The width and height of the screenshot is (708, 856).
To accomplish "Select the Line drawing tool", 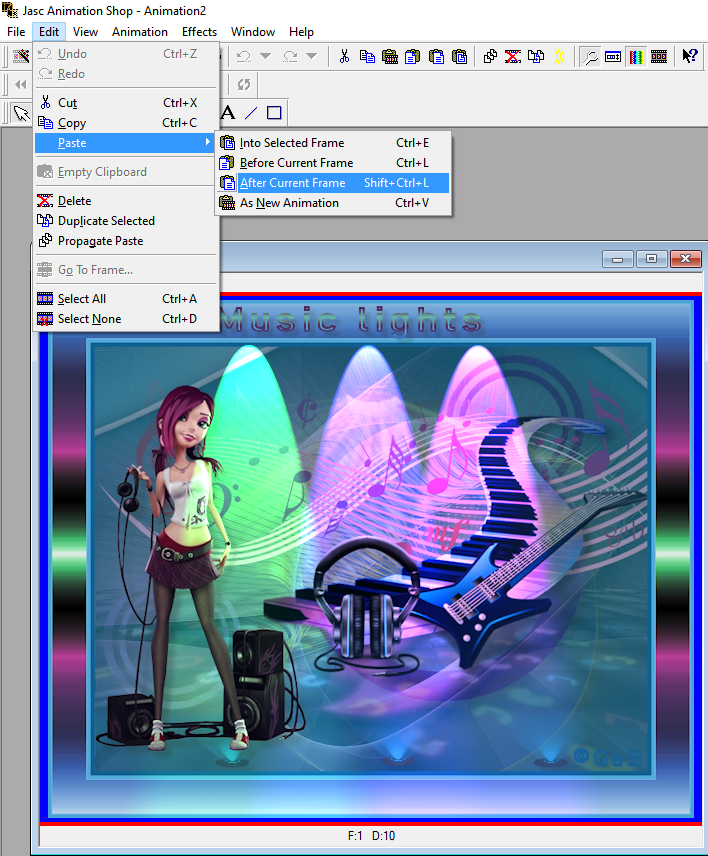I will tap(251, 113).
